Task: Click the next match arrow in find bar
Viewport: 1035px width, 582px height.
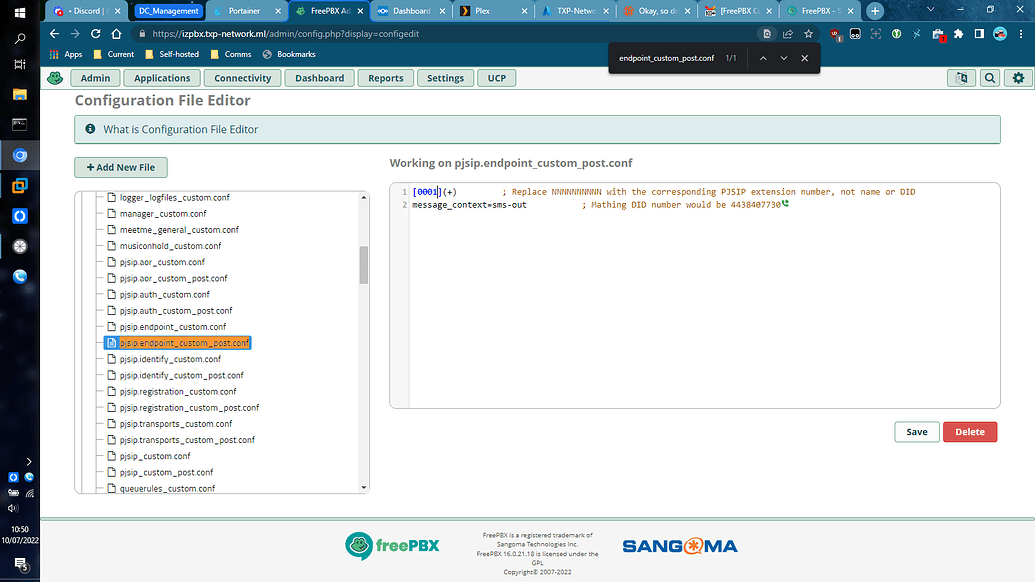Action: [784, 59]
